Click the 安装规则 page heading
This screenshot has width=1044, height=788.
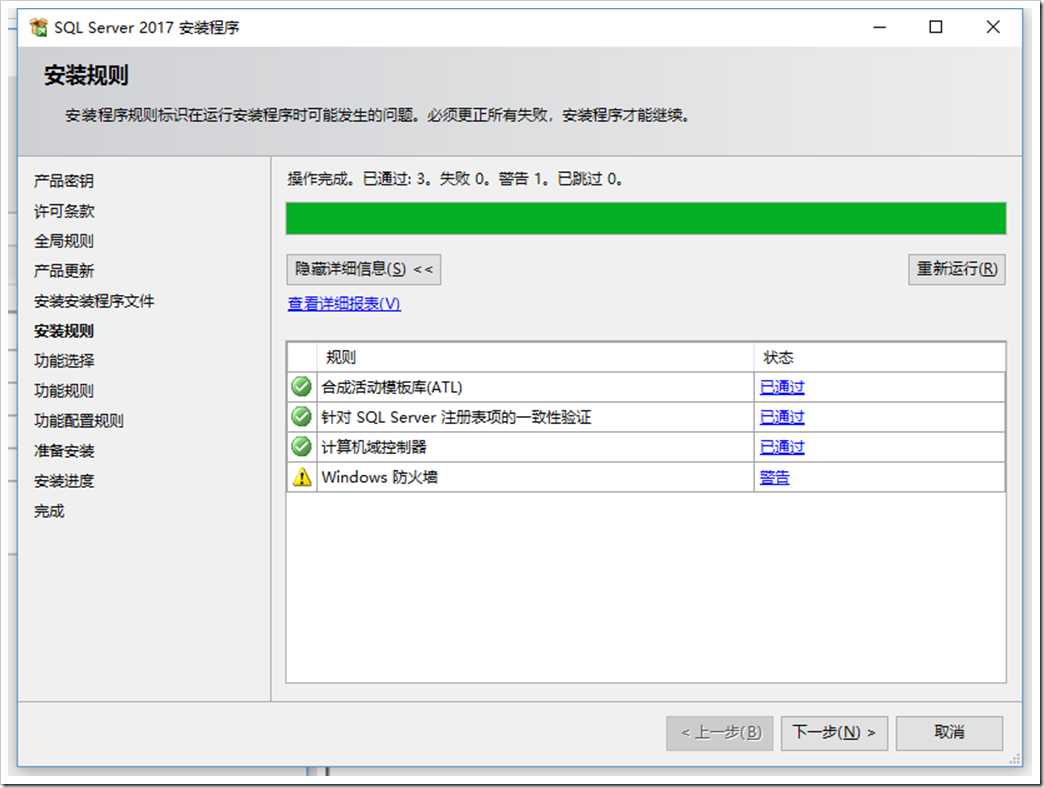pos(86,75)
